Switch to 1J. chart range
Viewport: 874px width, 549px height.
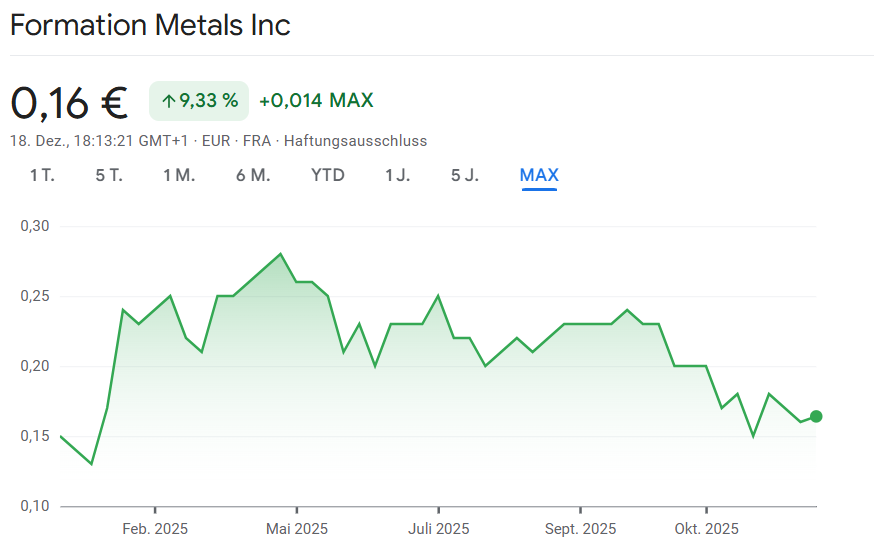click(397, 176)
